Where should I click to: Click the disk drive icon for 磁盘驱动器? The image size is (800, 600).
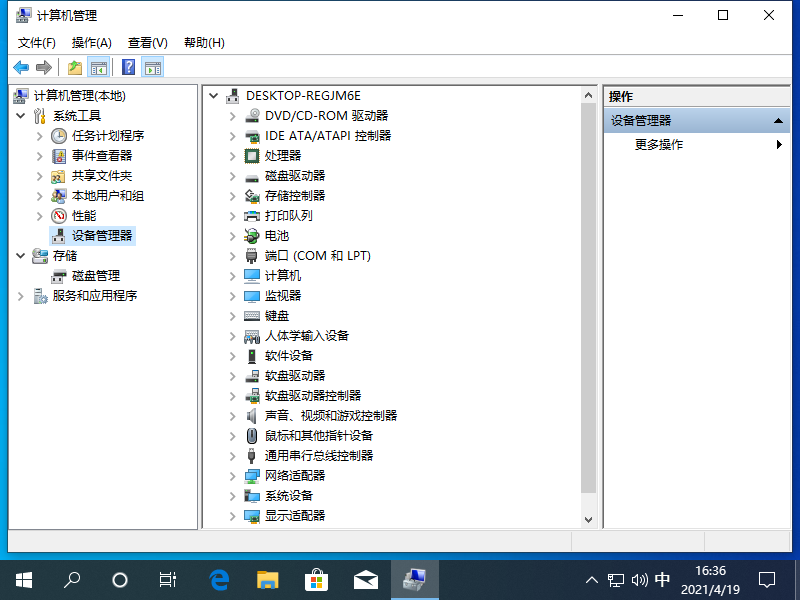(252, 176)
